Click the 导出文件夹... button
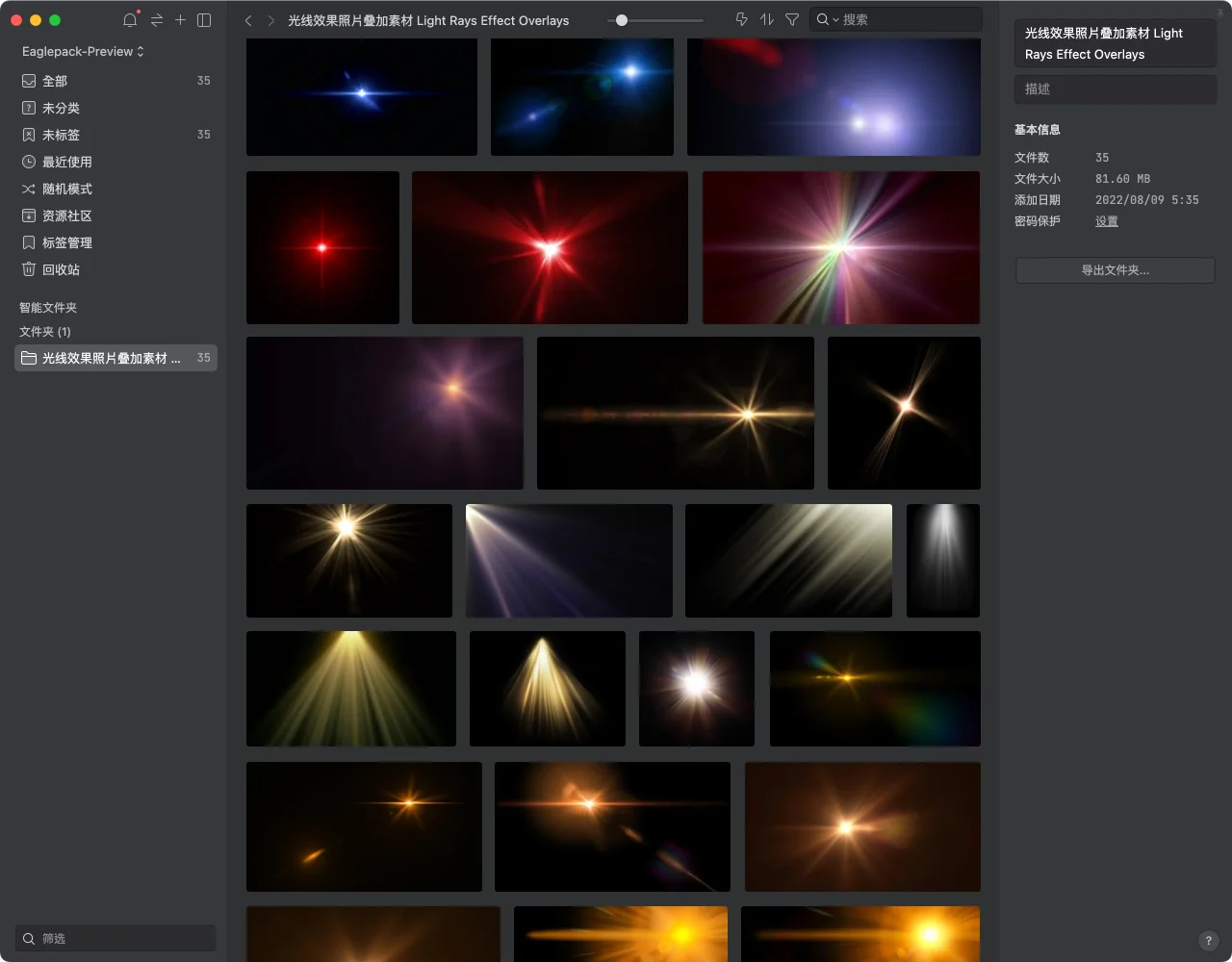Screen dimensions: 1232x962 1115,270
